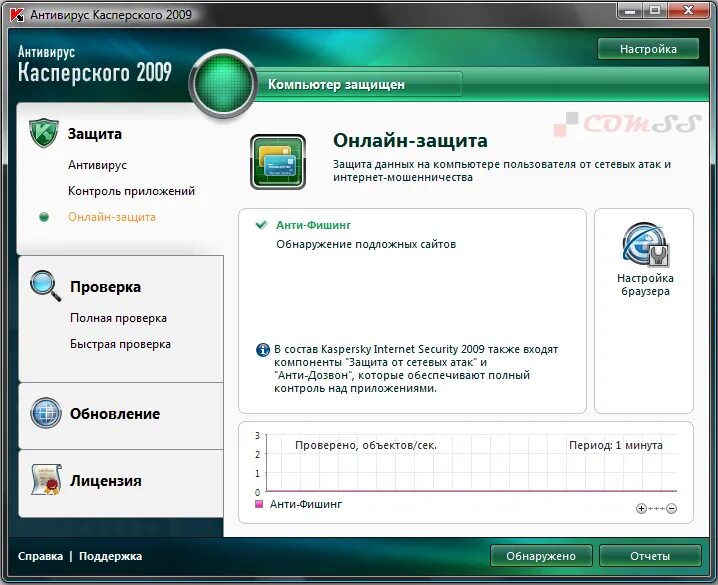Image resolution: width=718 pixels, height=585 pixels.
Task: Click the magnifying glass icon beside Проверка
Action: 45,286
